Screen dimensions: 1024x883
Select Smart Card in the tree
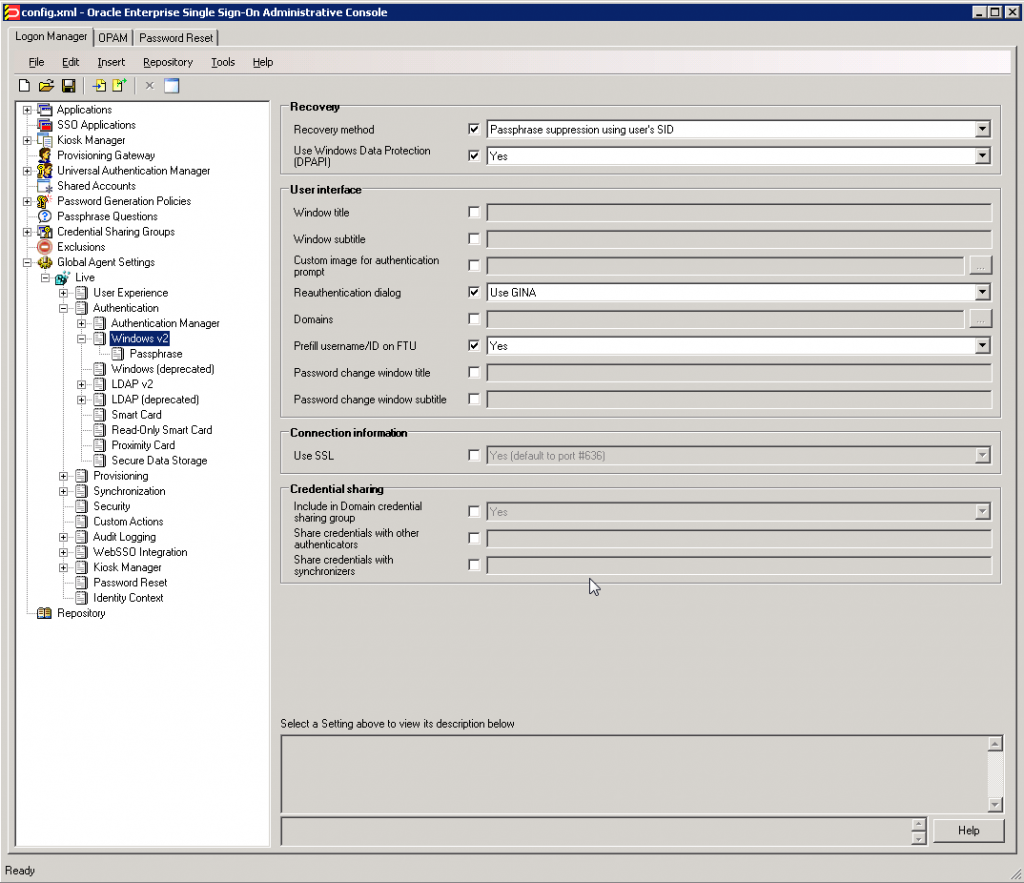click(136, 415)
